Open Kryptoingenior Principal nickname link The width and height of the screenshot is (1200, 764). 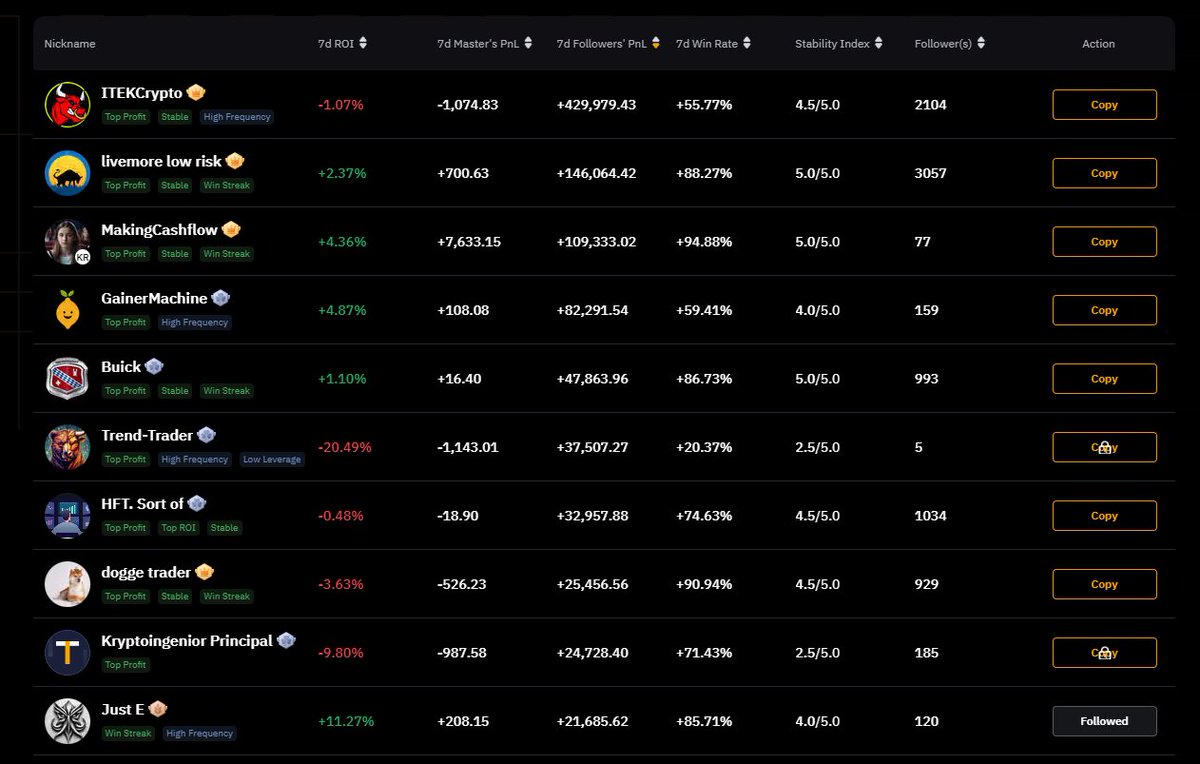tap(187, 640)
